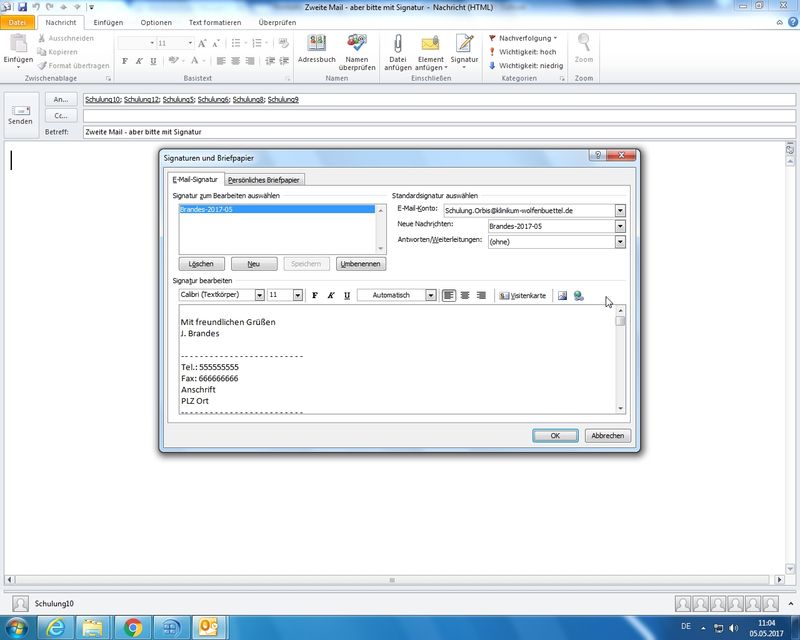The width and height of the screenshot is (800, 640).
Task: Click Wichtigkeit: niedrig
Action: coord(526,66)
